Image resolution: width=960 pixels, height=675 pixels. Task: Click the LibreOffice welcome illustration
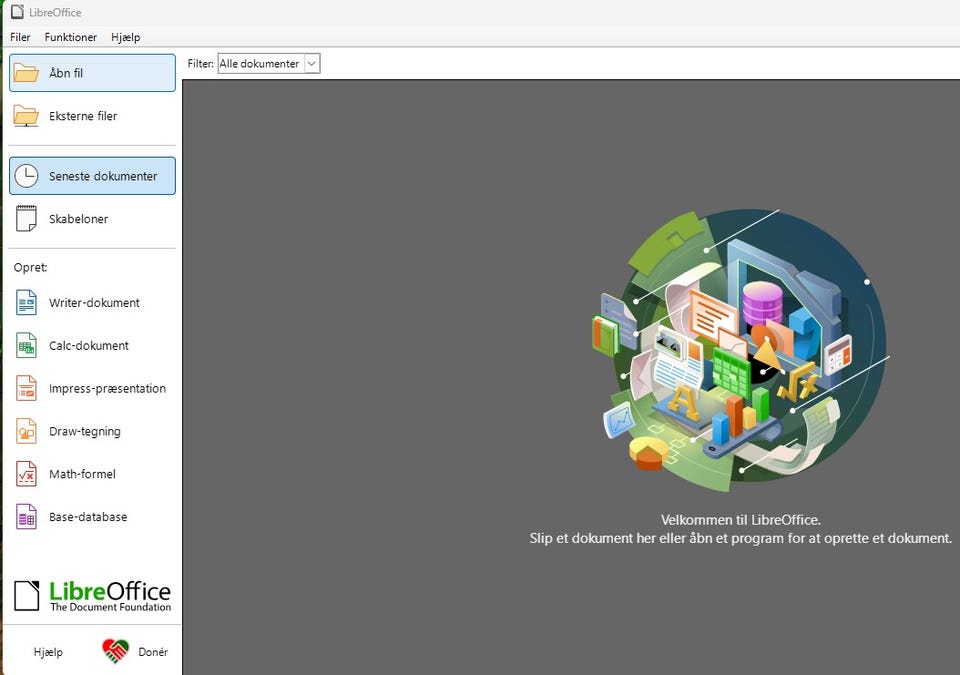pos(740,345)
